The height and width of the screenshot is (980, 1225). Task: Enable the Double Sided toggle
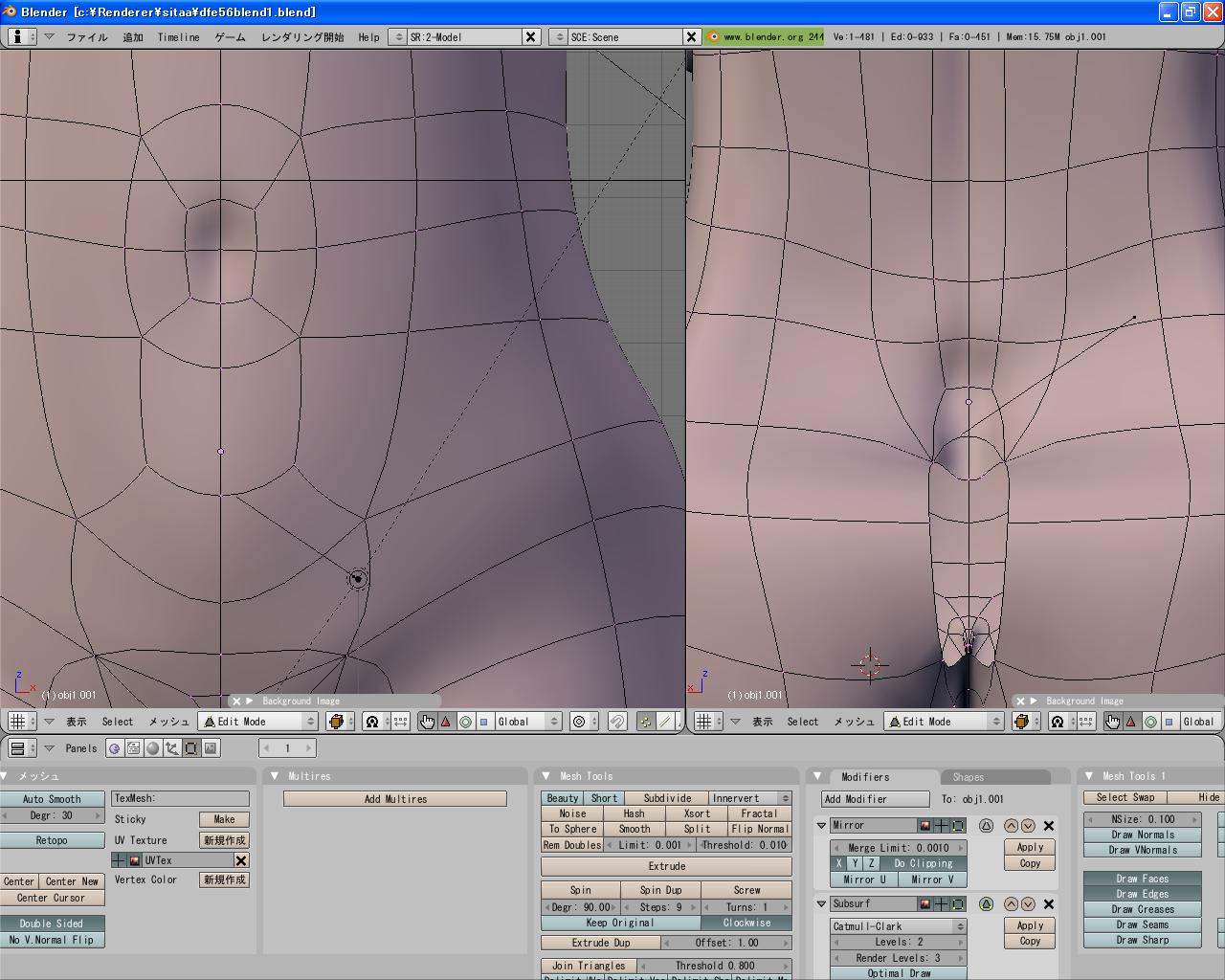pyautogui.click(x=52, y=924)
